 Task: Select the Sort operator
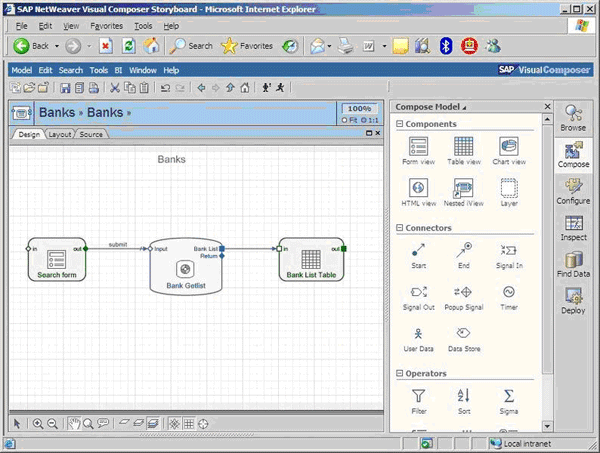click(x=464, y=402)
